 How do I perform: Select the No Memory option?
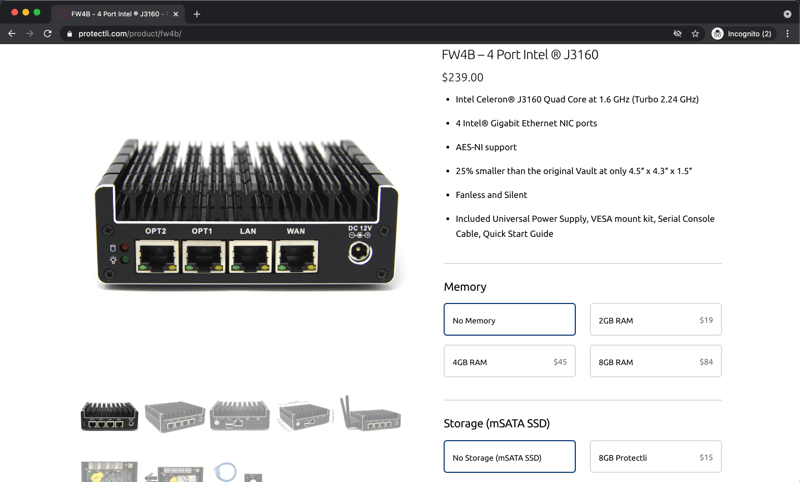(509, 320)
